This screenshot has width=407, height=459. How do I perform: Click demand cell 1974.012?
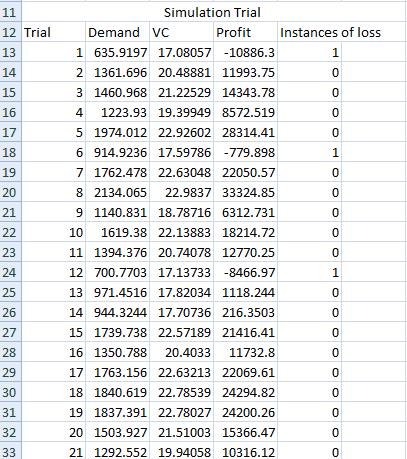point(117,132)
